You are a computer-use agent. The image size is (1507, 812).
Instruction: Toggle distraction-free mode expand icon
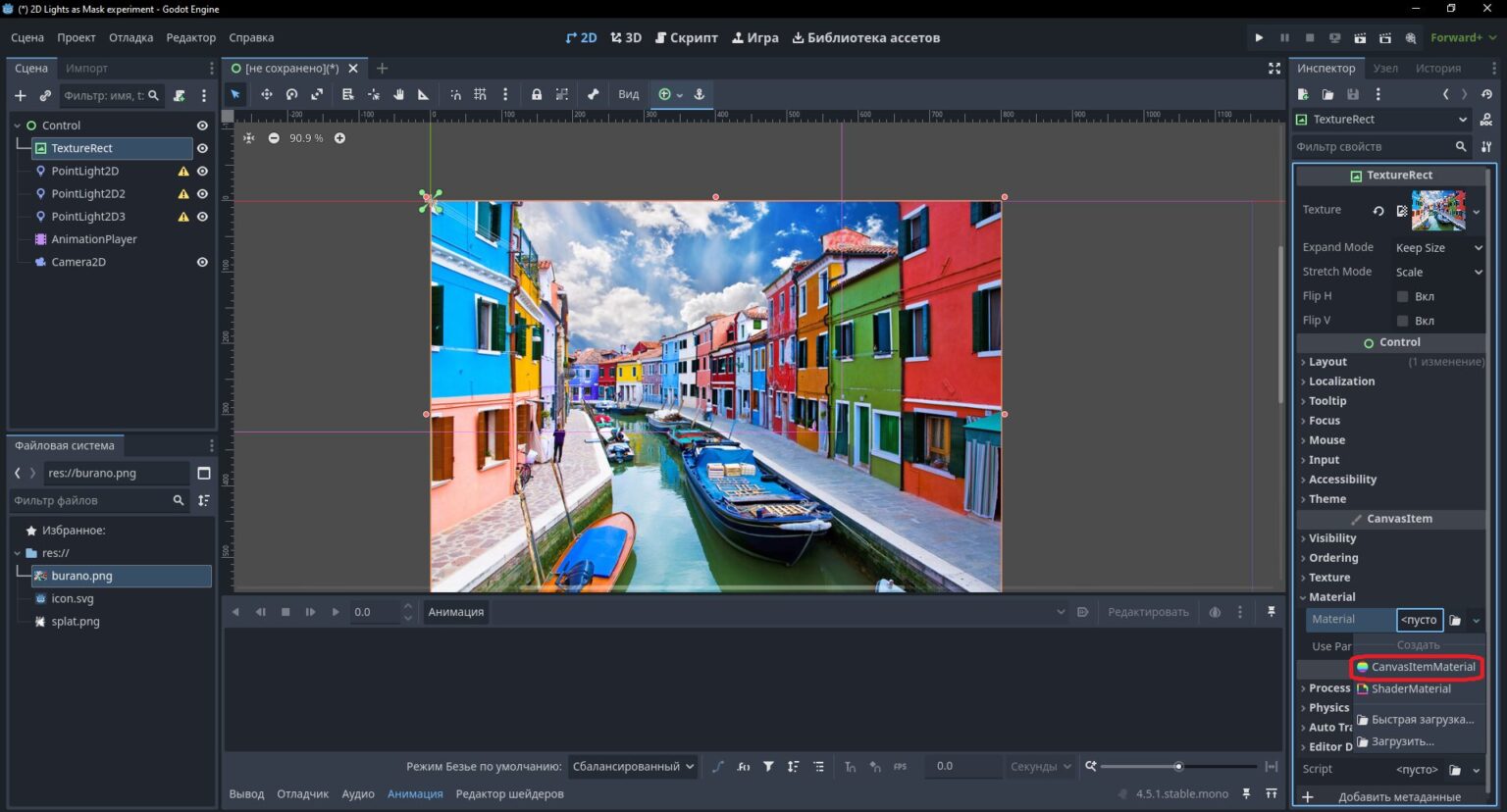1274,68
